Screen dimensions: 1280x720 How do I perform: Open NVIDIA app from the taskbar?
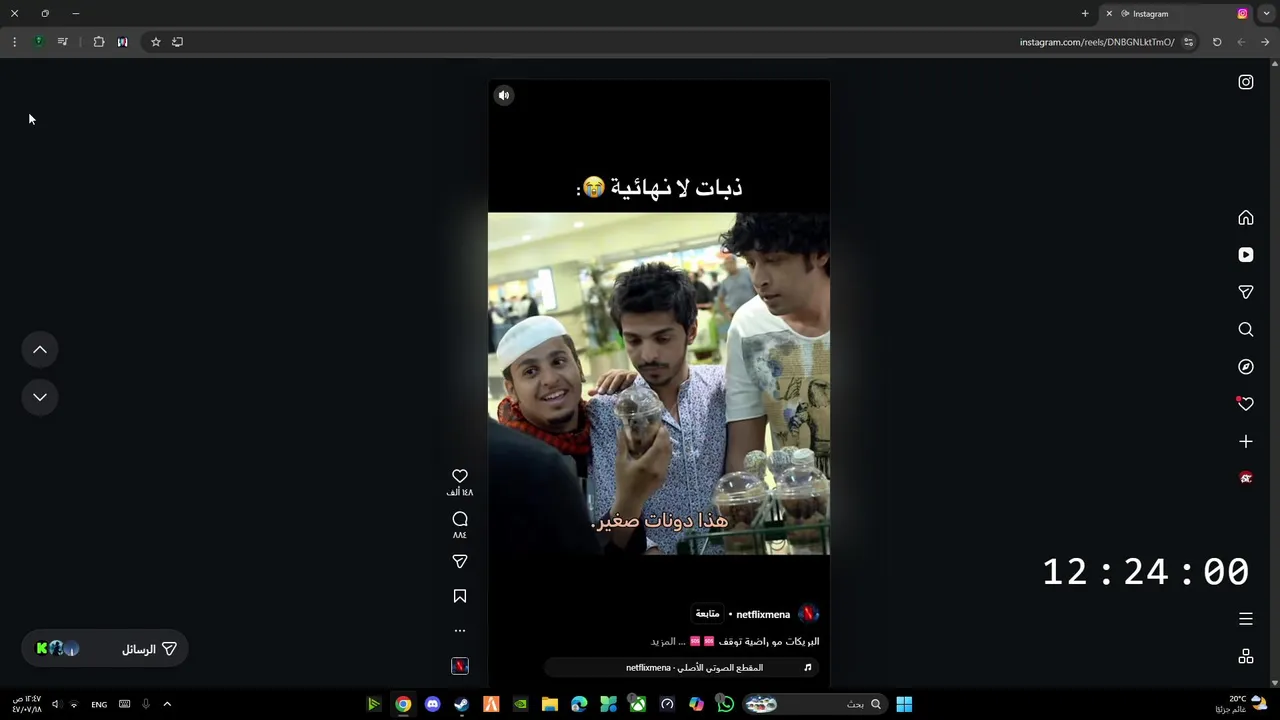tap(521, 704)
